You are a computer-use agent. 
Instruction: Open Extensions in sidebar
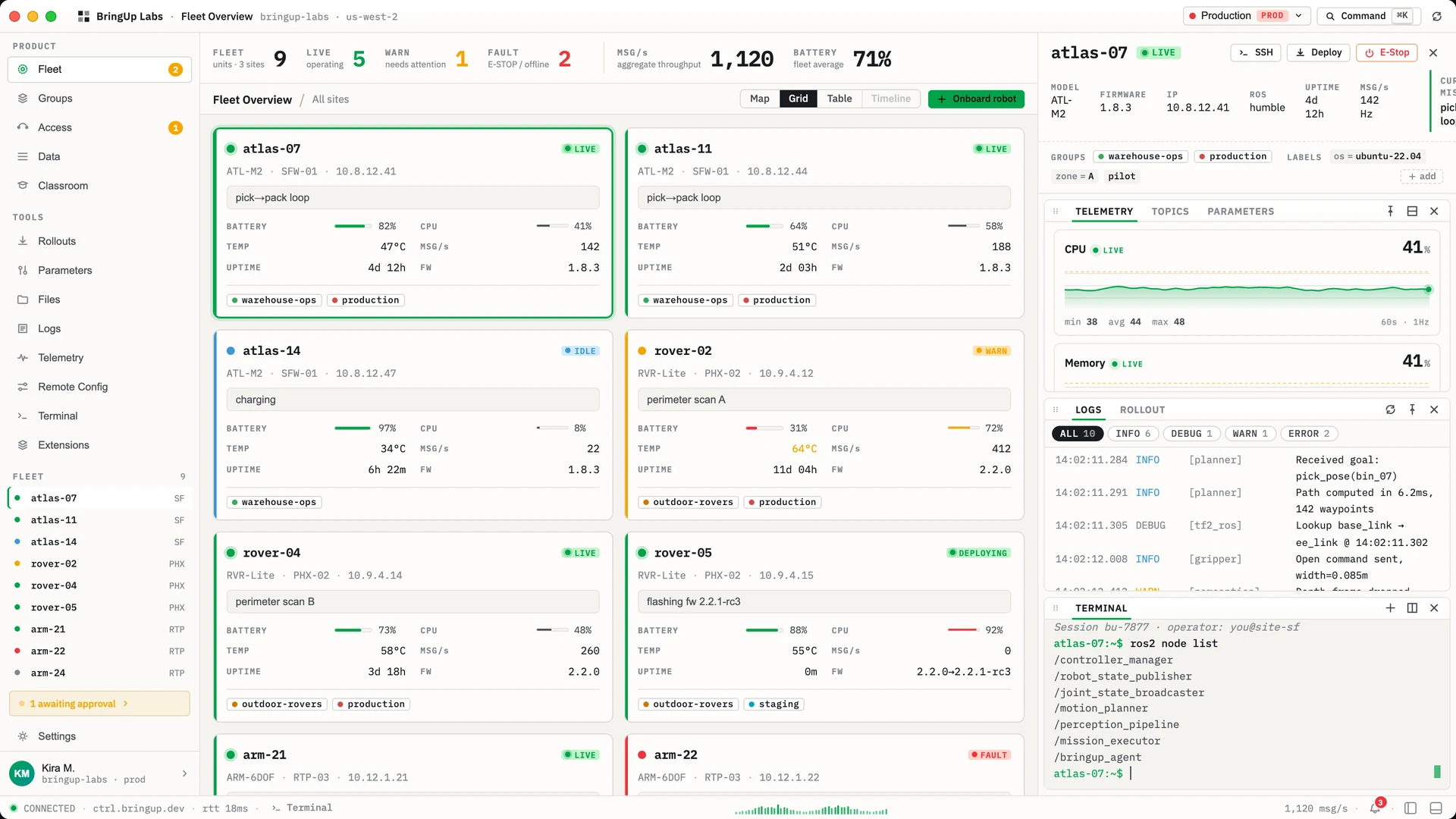[99, 445]
